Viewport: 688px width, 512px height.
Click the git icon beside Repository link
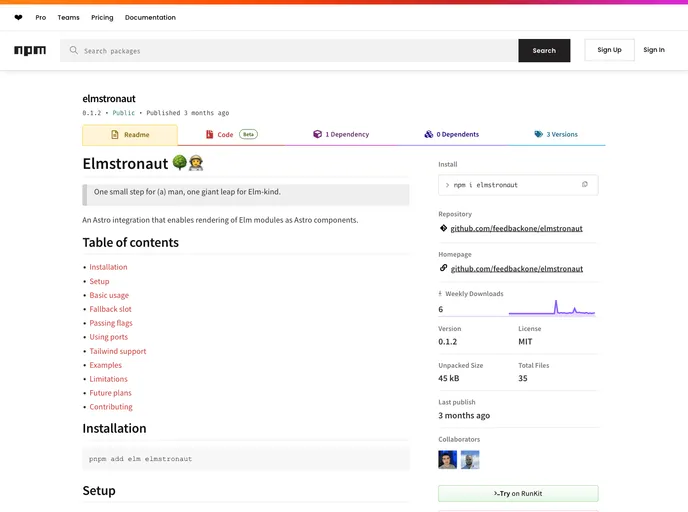(x=443, y=228)
